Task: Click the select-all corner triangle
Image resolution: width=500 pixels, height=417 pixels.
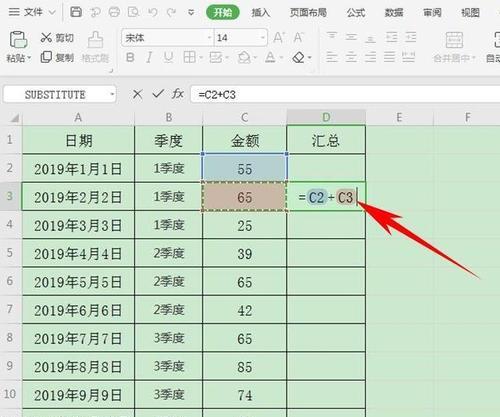Action: (14, 118)
